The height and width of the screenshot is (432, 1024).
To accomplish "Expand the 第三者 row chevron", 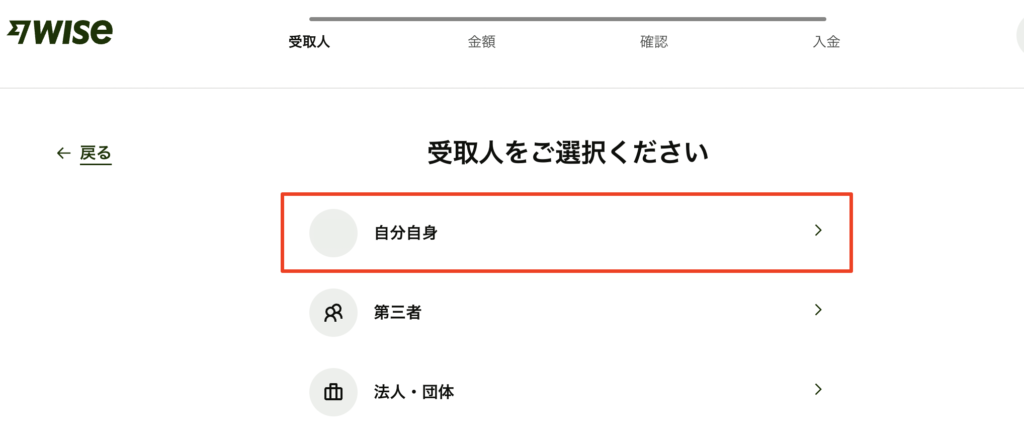I will tap(818, 310).
